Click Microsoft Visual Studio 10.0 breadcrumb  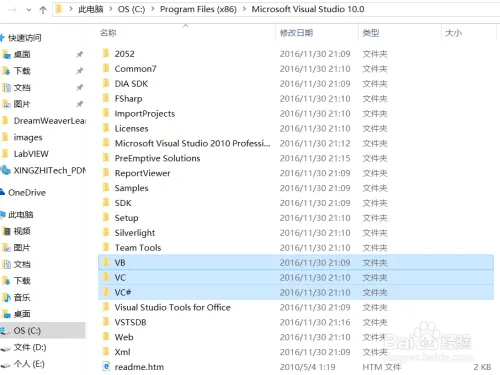pyautogui.click(x=308, y=9)
